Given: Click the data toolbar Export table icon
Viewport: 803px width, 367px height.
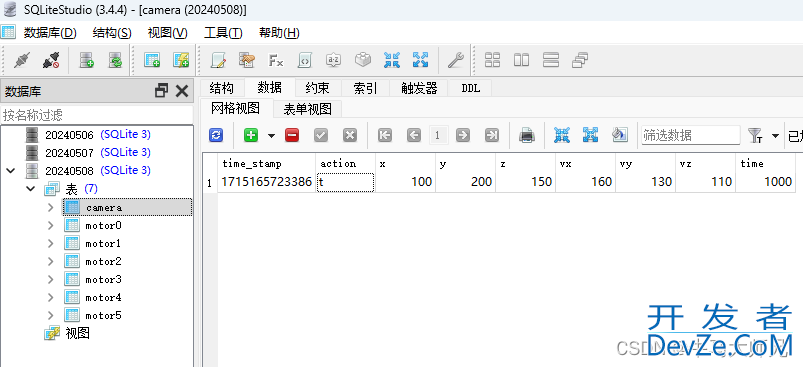Looking at the screenshot, I should (x=590, y=136).
